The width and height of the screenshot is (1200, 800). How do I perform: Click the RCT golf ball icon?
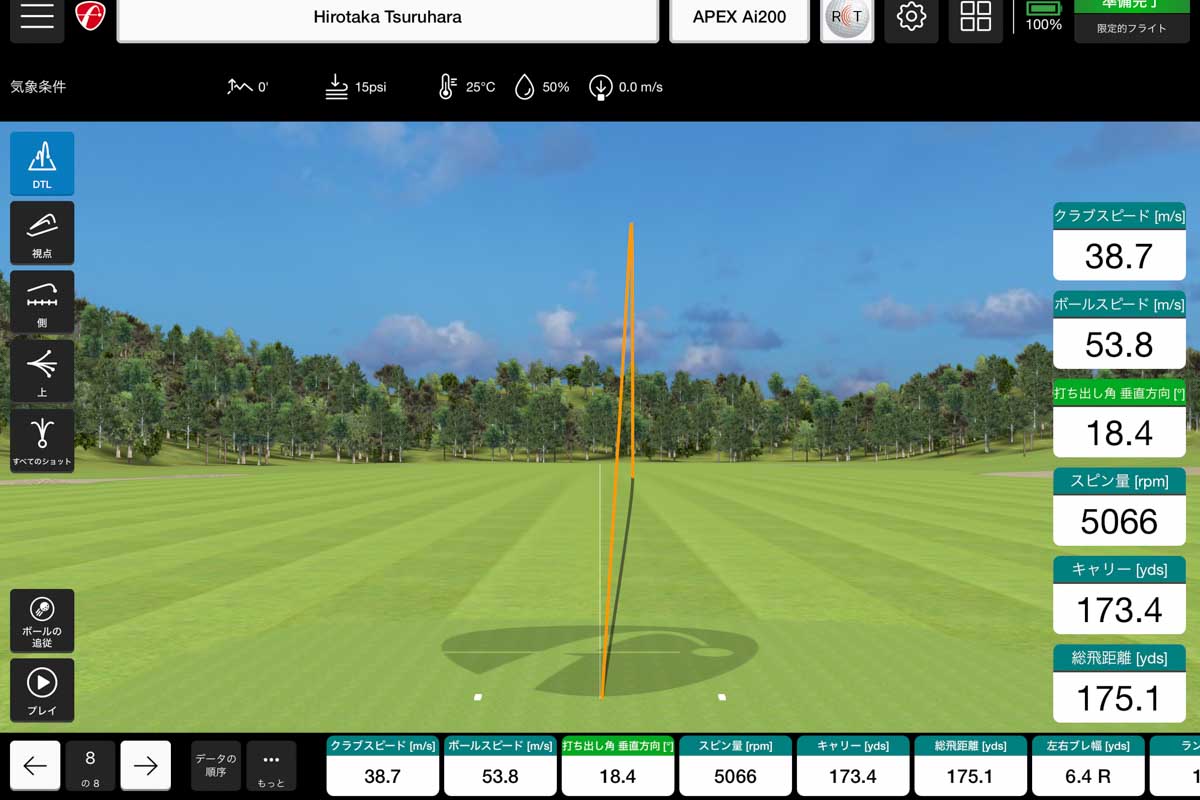click(847, 19)
